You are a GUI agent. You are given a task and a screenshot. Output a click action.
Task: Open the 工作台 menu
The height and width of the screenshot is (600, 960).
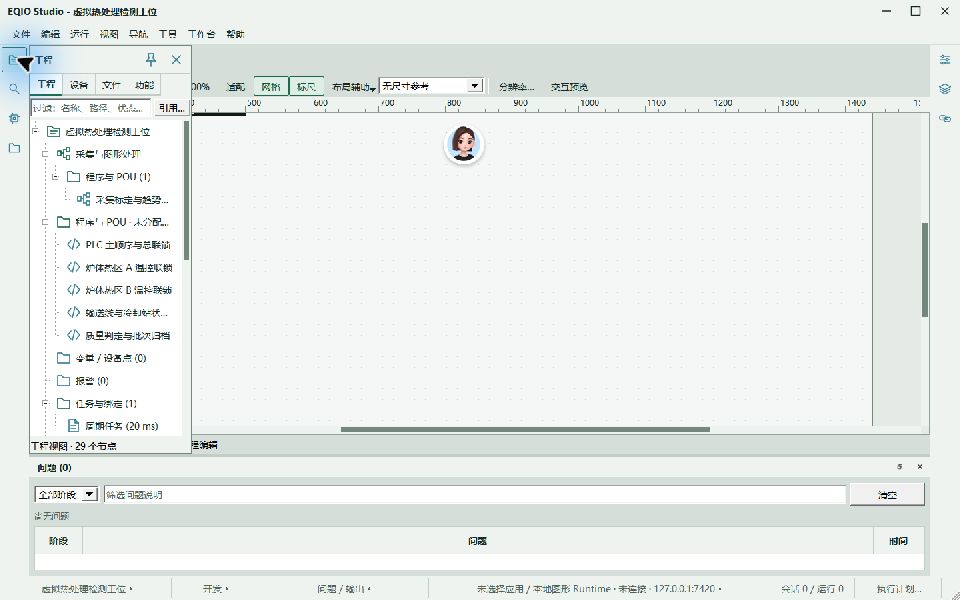pos(201,34)
